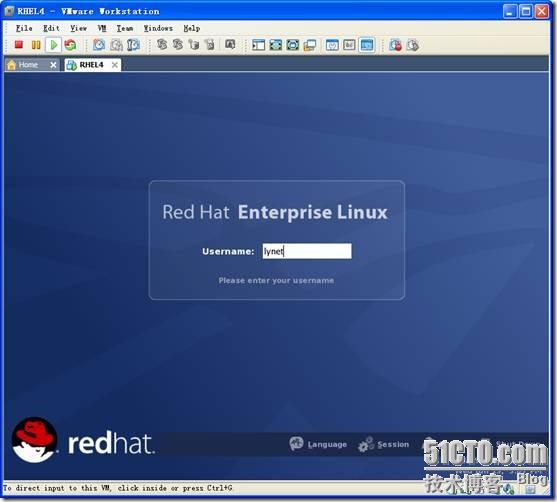The image size is (557, 502).
Task: Click the green Power On play button
Action: (54, 45)
